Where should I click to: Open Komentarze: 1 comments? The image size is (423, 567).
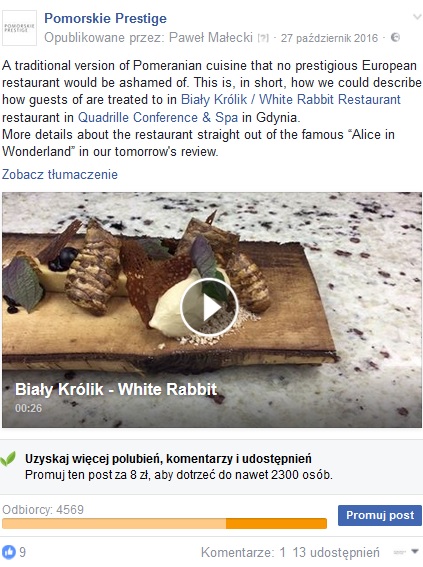coord(243,552)
